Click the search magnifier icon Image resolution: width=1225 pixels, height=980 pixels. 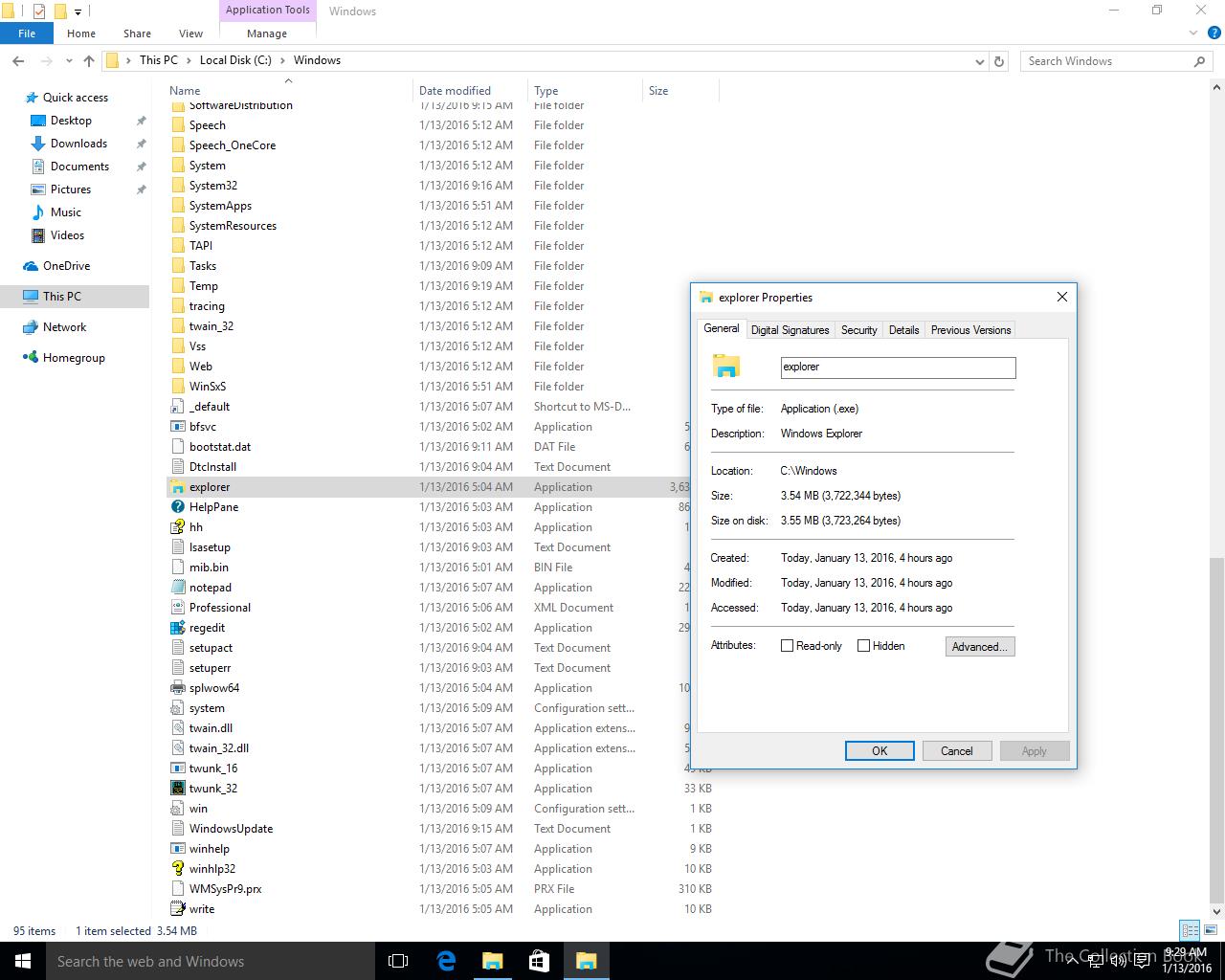(x=1199, y=61)
